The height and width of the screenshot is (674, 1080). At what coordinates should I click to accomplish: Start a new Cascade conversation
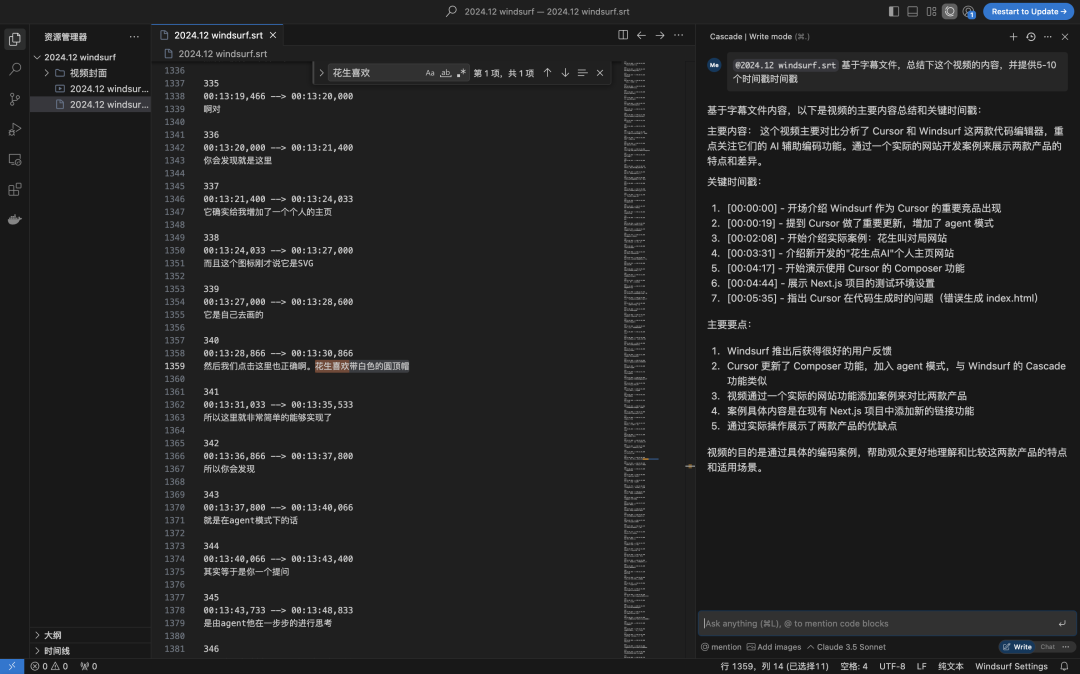1013,37
